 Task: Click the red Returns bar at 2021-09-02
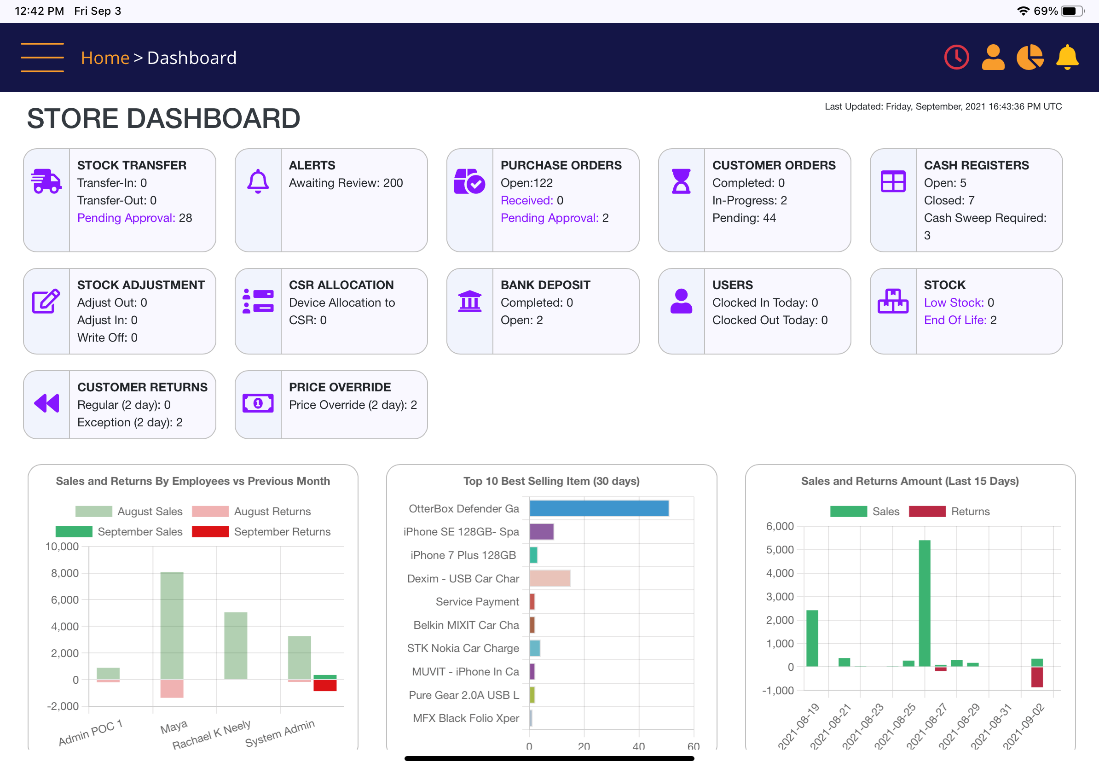(1037, 677)
